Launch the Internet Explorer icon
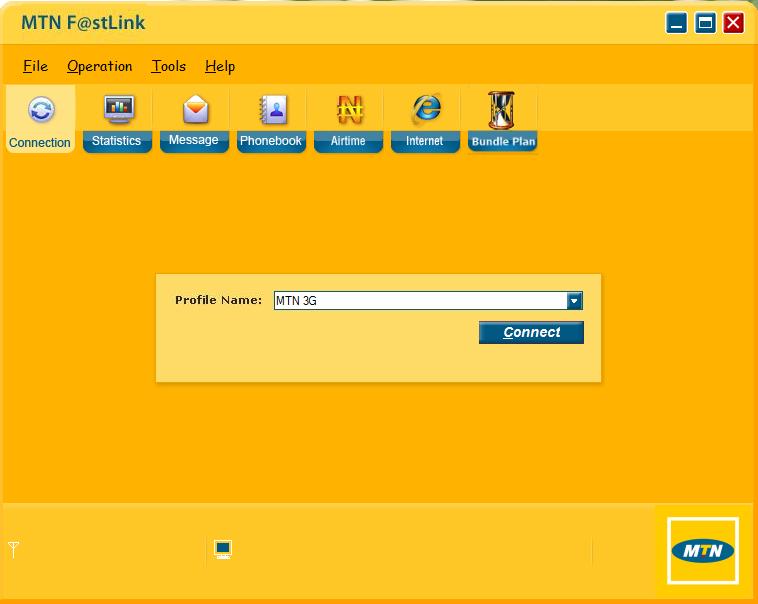The image size is (758, 604). click(426, 108)
